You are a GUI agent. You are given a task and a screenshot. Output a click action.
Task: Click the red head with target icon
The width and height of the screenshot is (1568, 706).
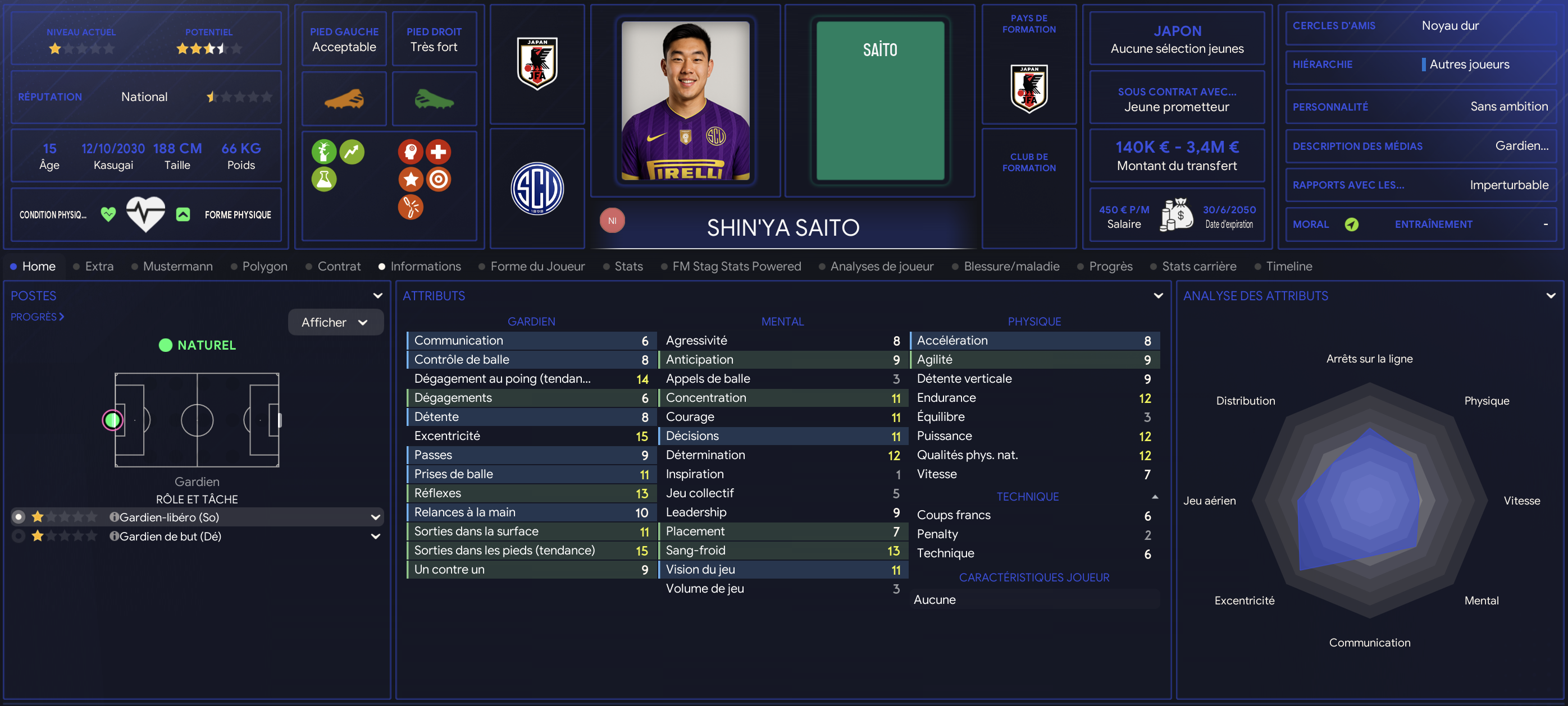411,152
